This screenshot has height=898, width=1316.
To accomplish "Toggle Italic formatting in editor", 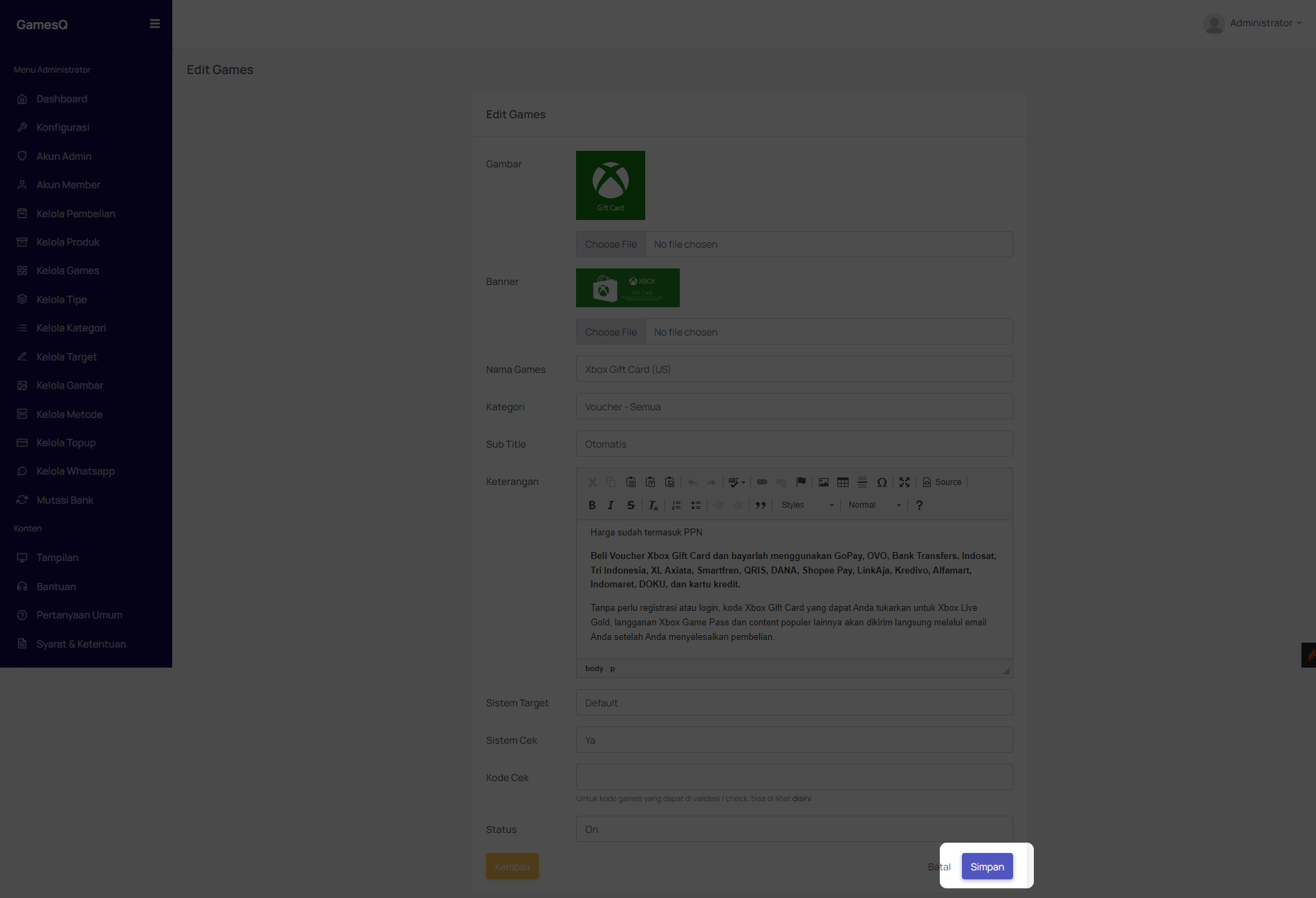I will tap(611, 505).
